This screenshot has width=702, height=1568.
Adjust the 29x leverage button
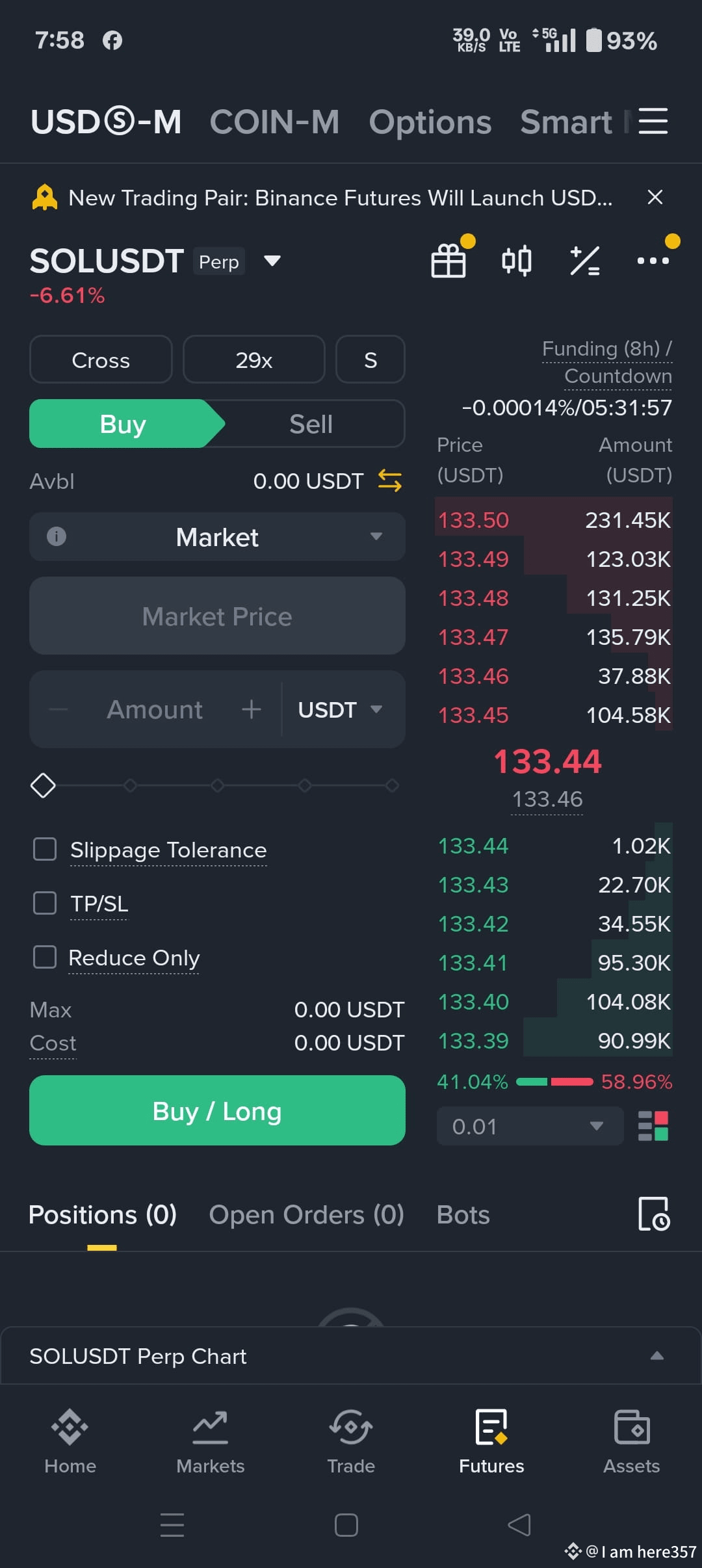click(254, 359)
